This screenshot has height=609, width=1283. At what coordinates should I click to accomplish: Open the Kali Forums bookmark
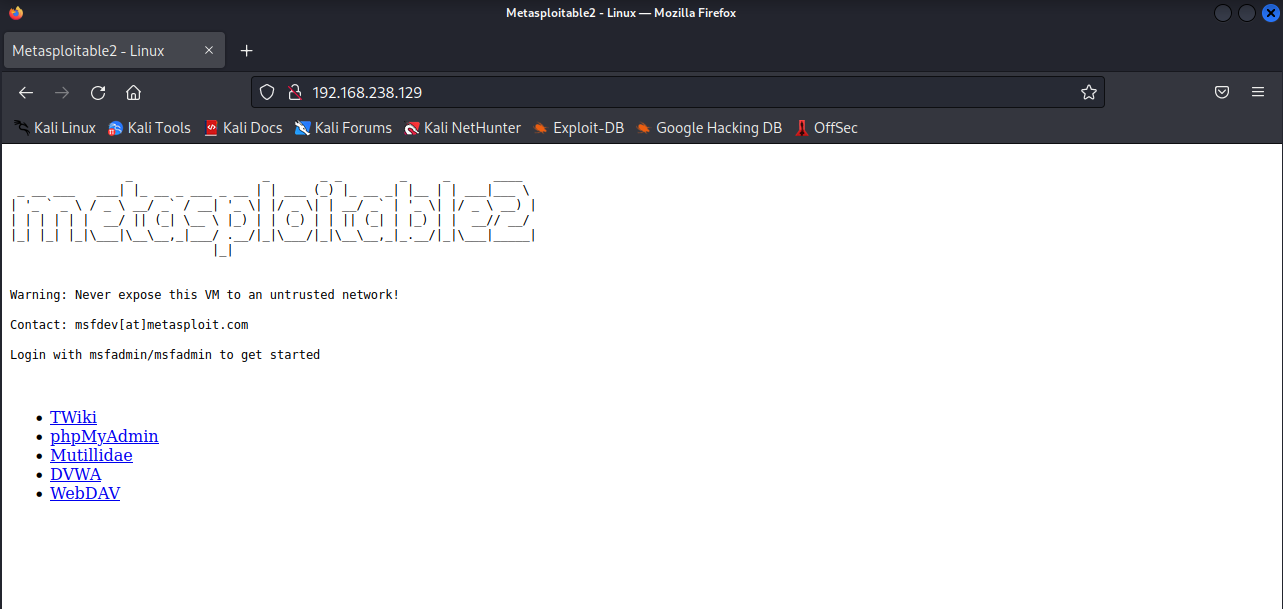click(x=343, y=128)
